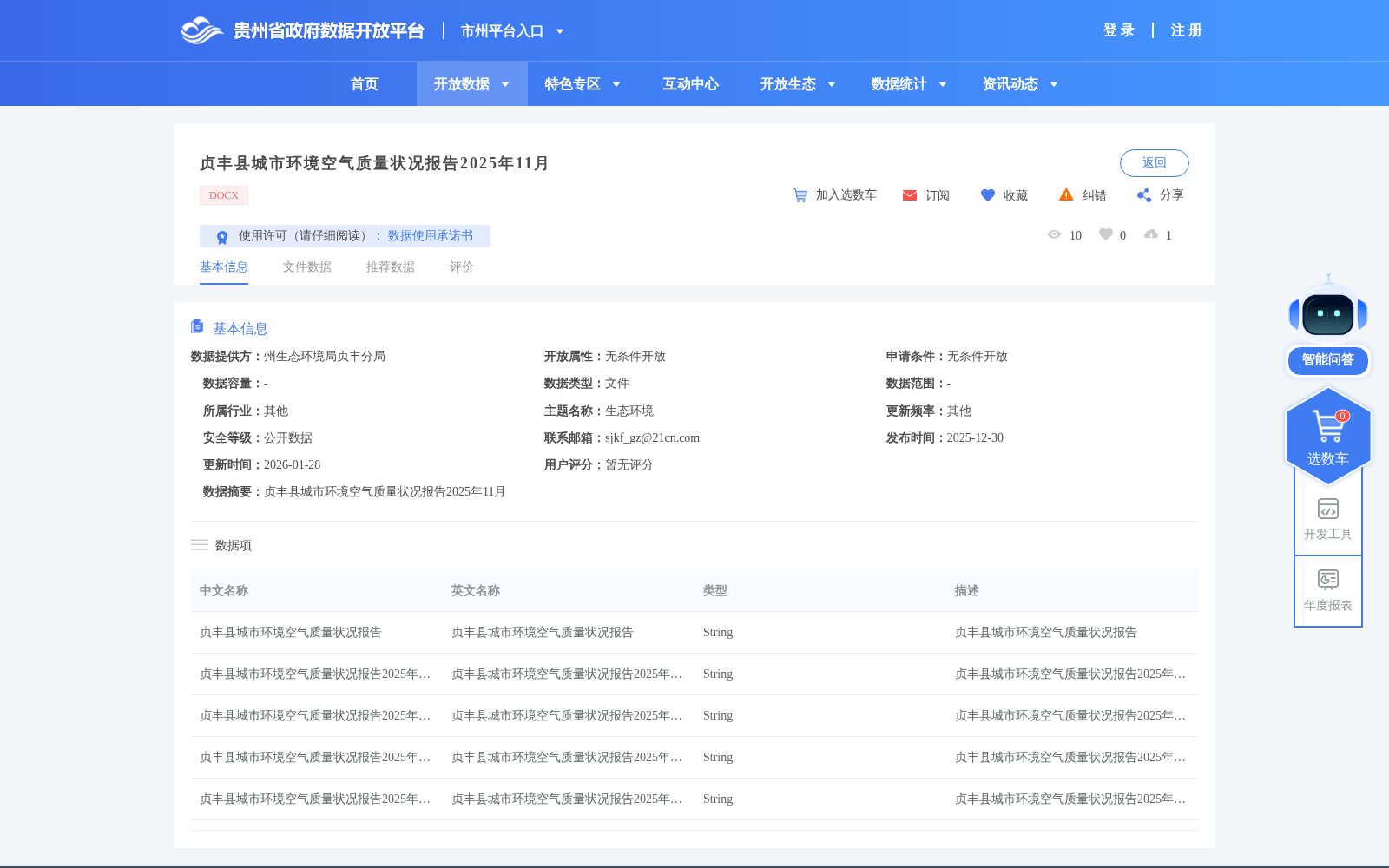Click 注册 in the header
This screenshot has width=1389, height=868.
pos(1187,30)
